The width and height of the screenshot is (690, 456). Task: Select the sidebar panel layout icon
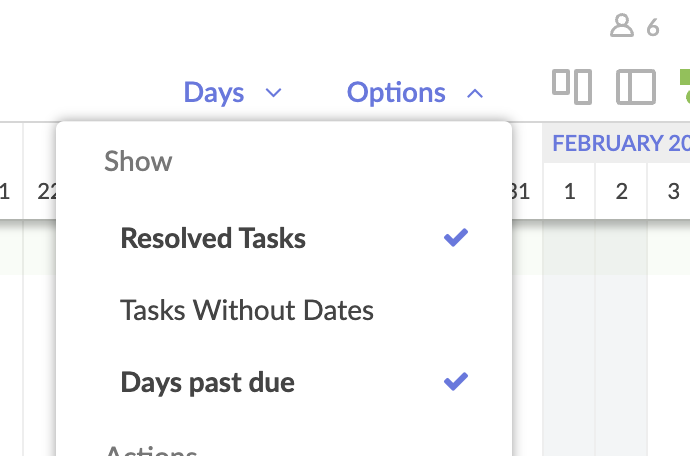click(x=635, y=87)
